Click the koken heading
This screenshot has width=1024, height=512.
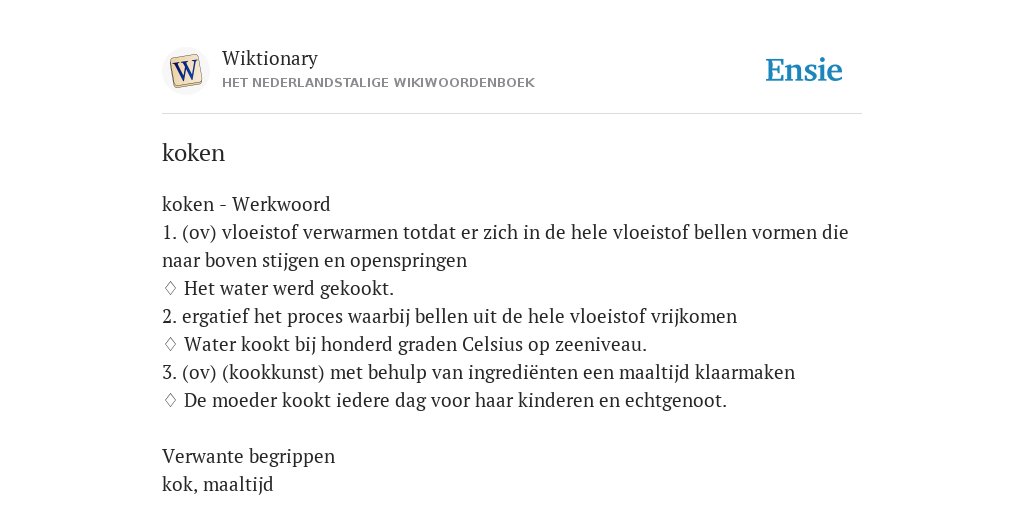pos(193,153)
